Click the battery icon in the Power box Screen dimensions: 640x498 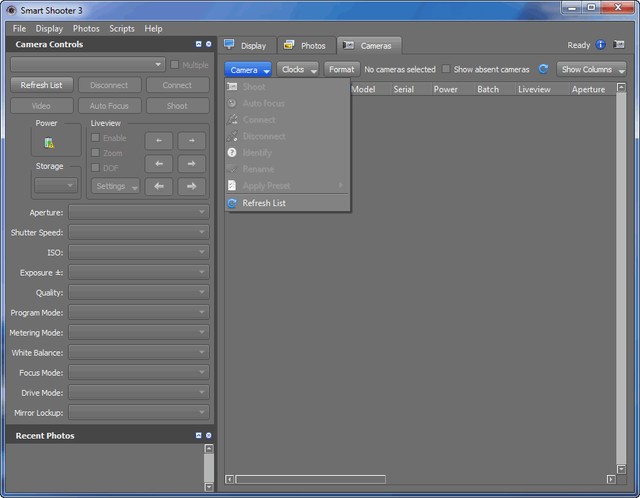[x=48, y=143]
